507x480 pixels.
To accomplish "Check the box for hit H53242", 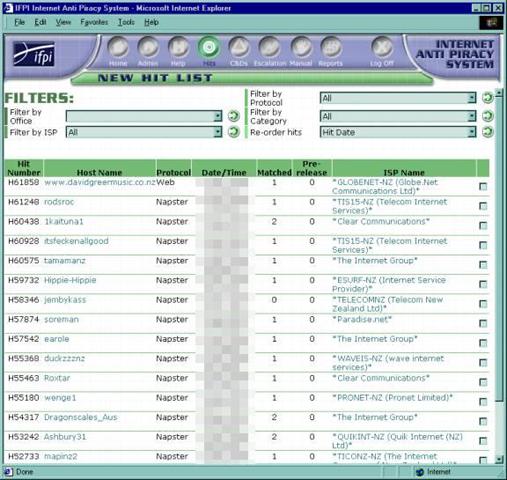I will (x=483, y=441).
